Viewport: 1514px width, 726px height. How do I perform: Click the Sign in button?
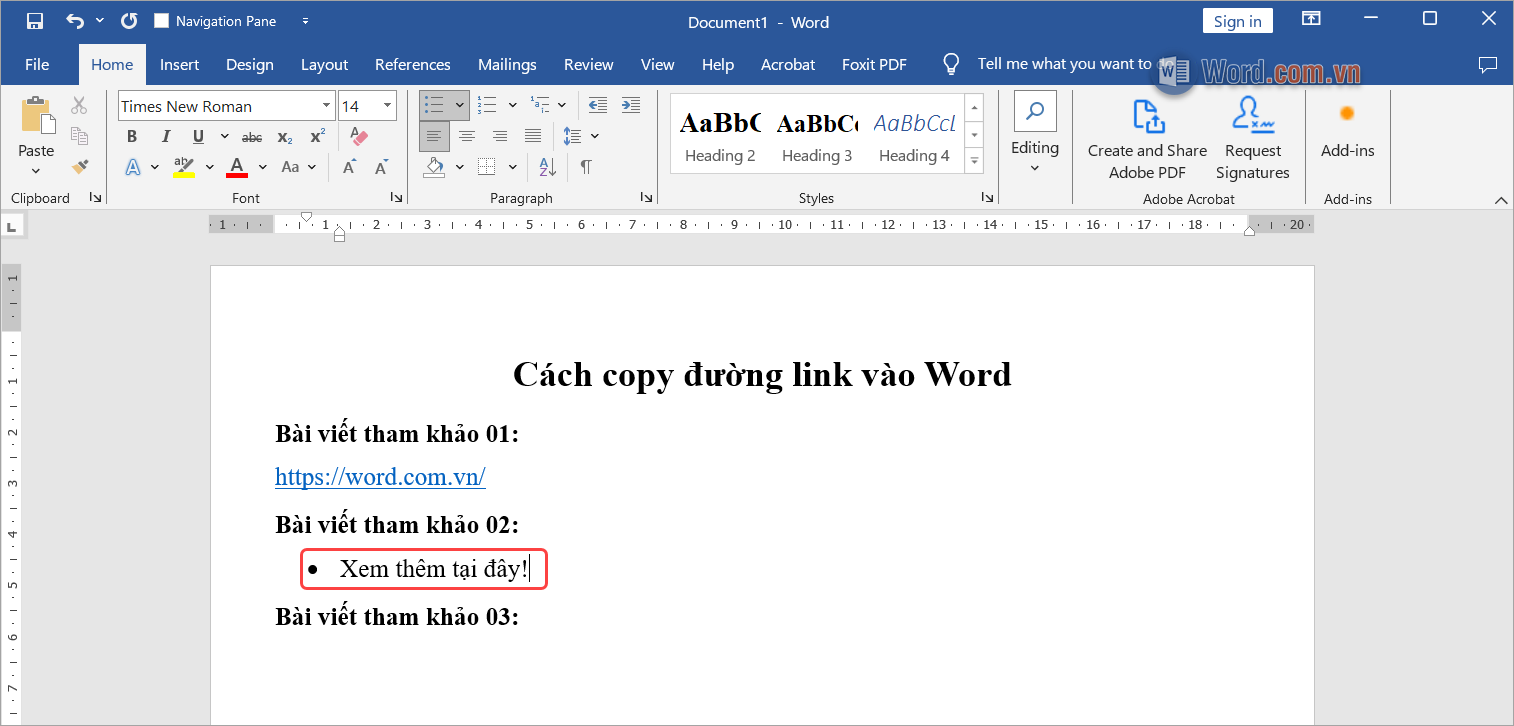point(1238,21)
